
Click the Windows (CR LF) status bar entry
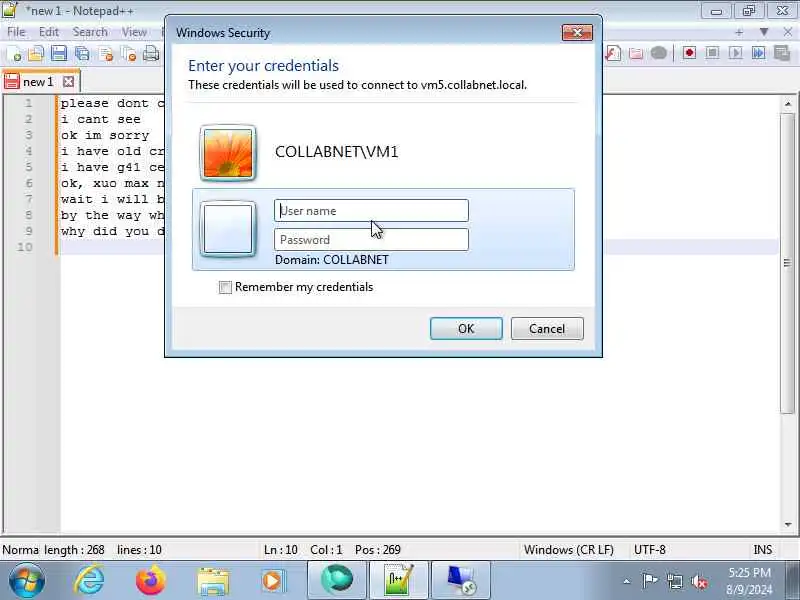point(568,550)
